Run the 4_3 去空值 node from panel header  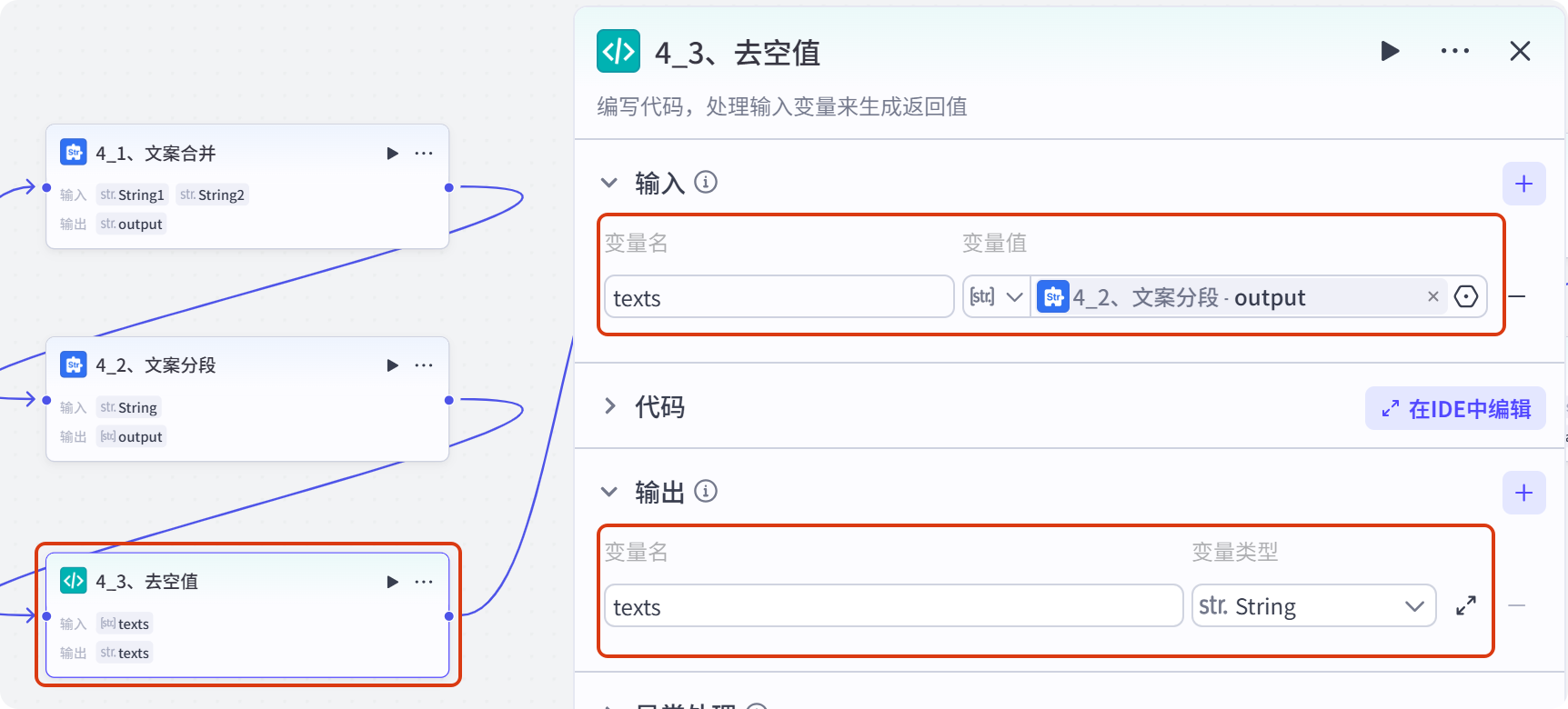[x=1390, y=51]
